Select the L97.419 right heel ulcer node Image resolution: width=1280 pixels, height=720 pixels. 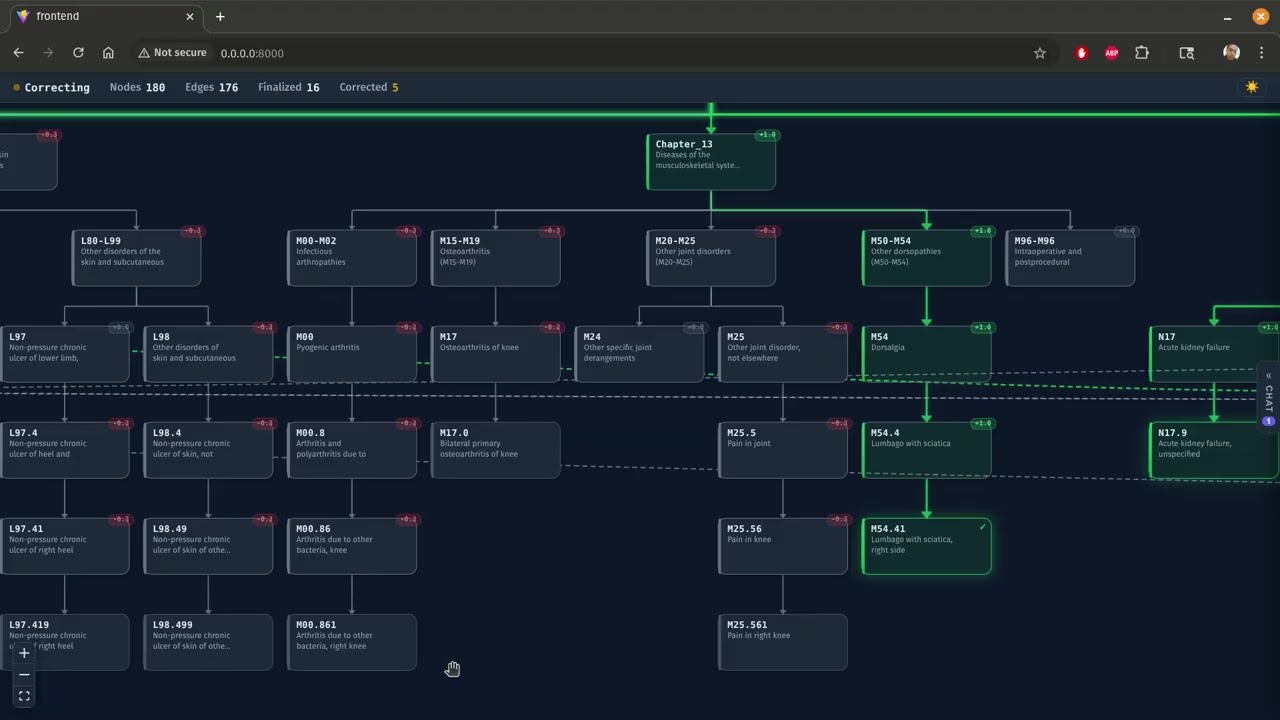tap(64, 642)
